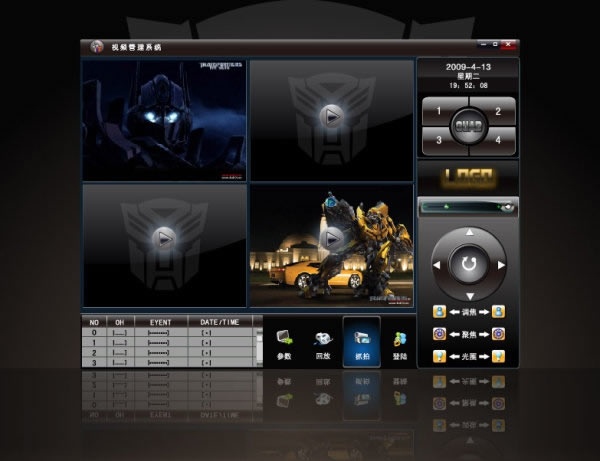The height and width of the screenshot is (461, 600).
Task: Open the 登陆 login users icon
Action: pos(399,344)
